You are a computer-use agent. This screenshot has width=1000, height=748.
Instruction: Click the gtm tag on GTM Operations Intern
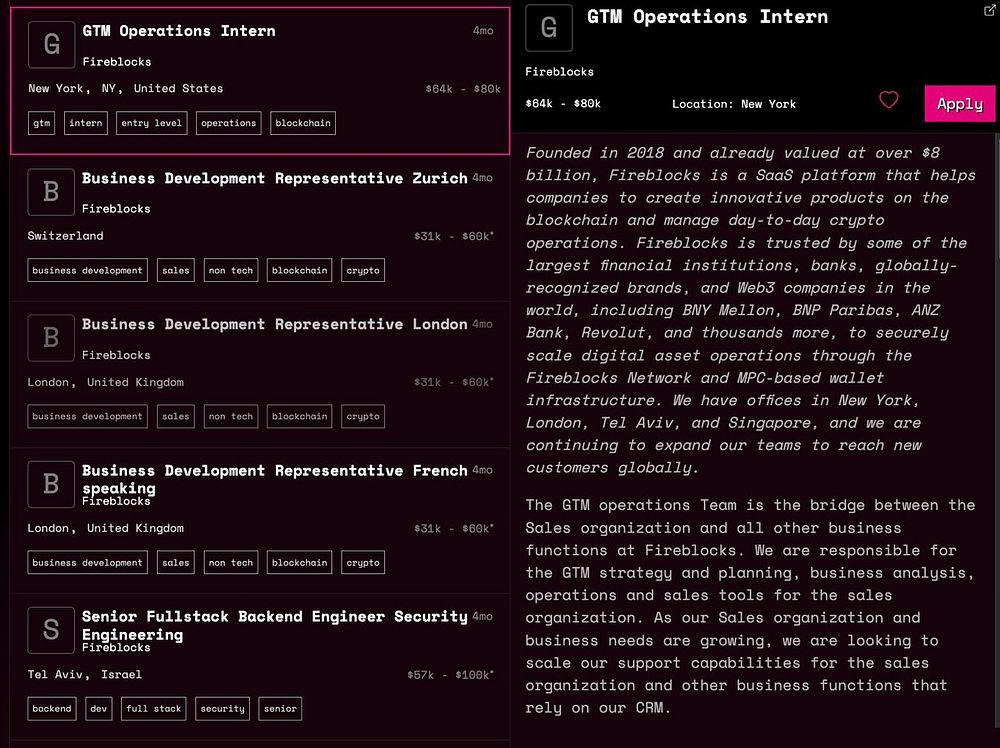pyautogui.click(x=41, y=123)
